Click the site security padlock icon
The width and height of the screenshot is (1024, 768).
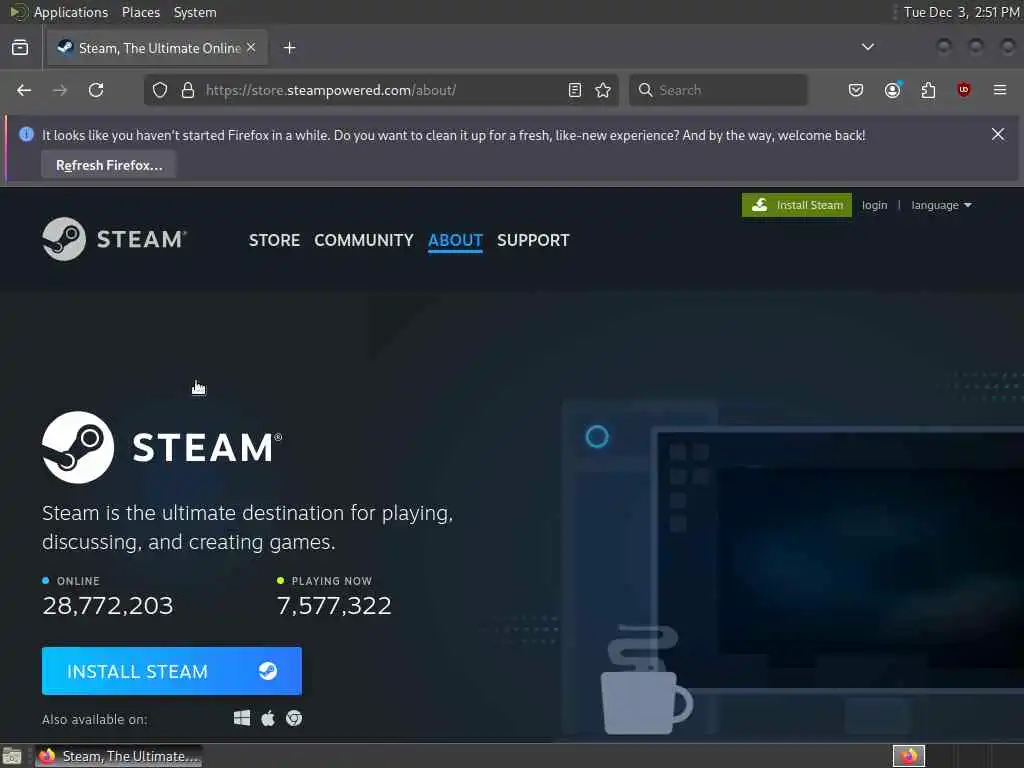pos(188,90)
